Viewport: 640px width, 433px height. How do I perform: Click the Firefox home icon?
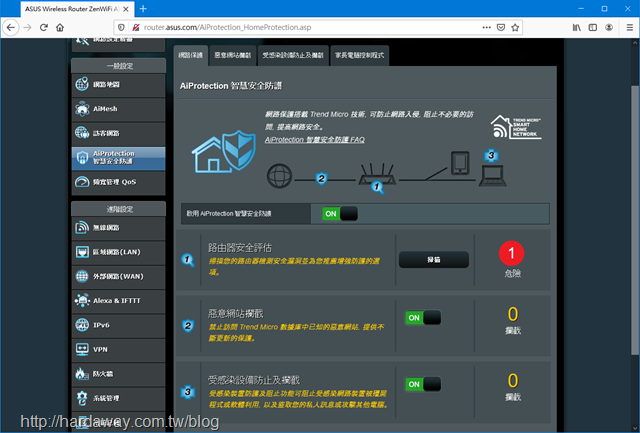(x=60, y=27)
